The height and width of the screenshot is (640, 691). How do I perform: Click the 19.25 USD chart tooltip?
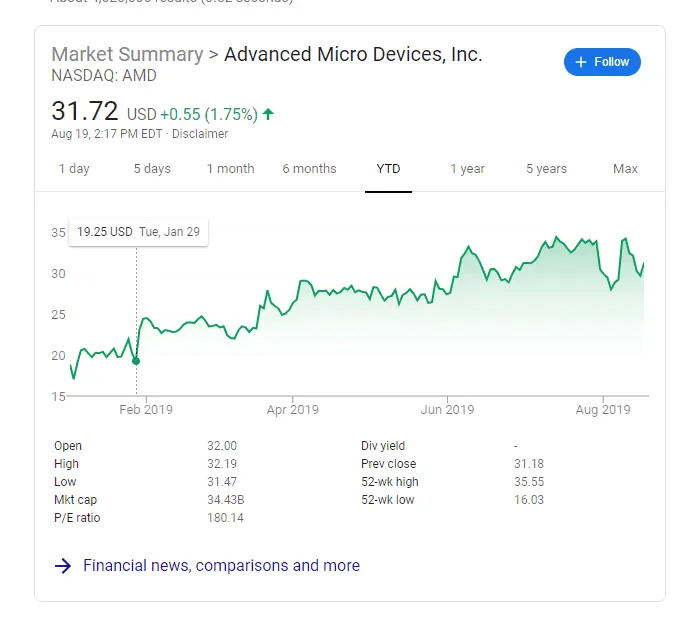coord(138,232)
